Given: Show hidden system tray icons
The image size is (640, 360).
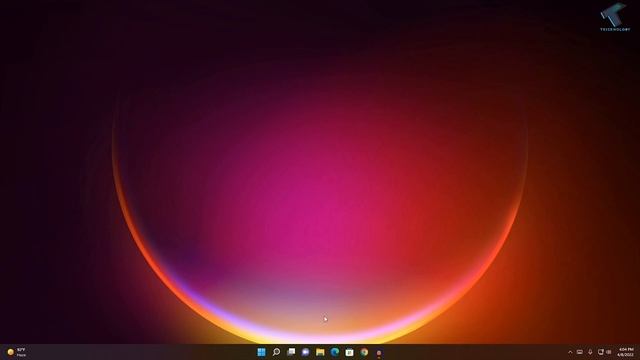Looking at the screenshot, I should [570, 352].
